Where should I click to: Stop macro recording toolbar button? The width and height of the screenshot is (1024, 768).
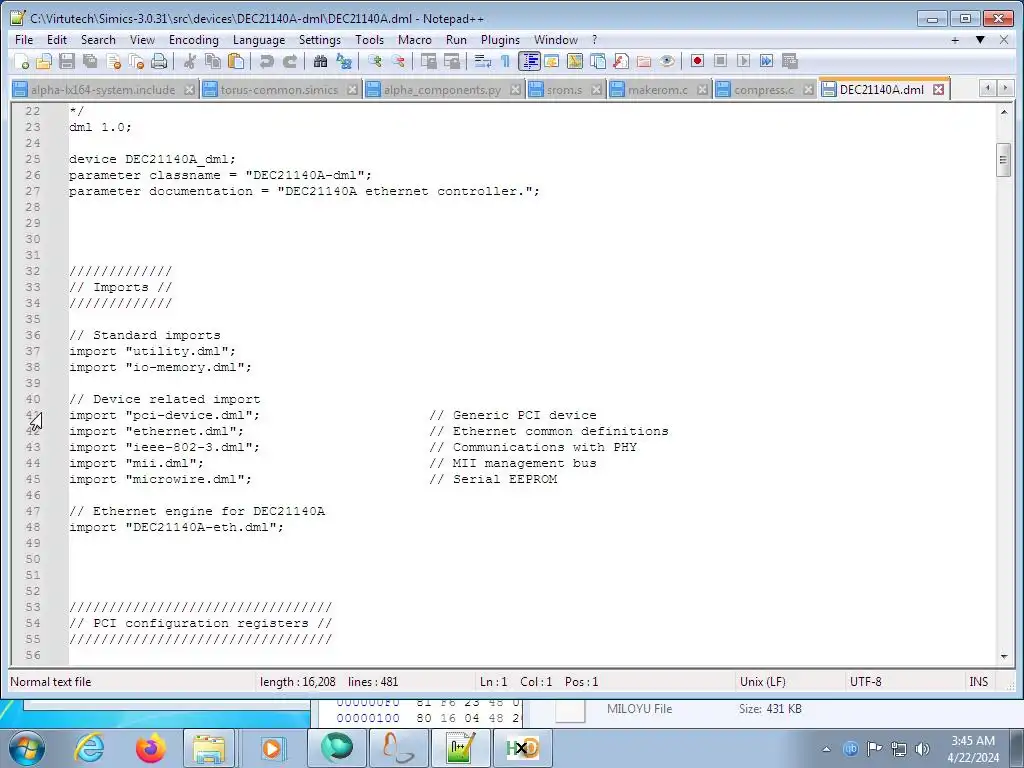[720, 61]
